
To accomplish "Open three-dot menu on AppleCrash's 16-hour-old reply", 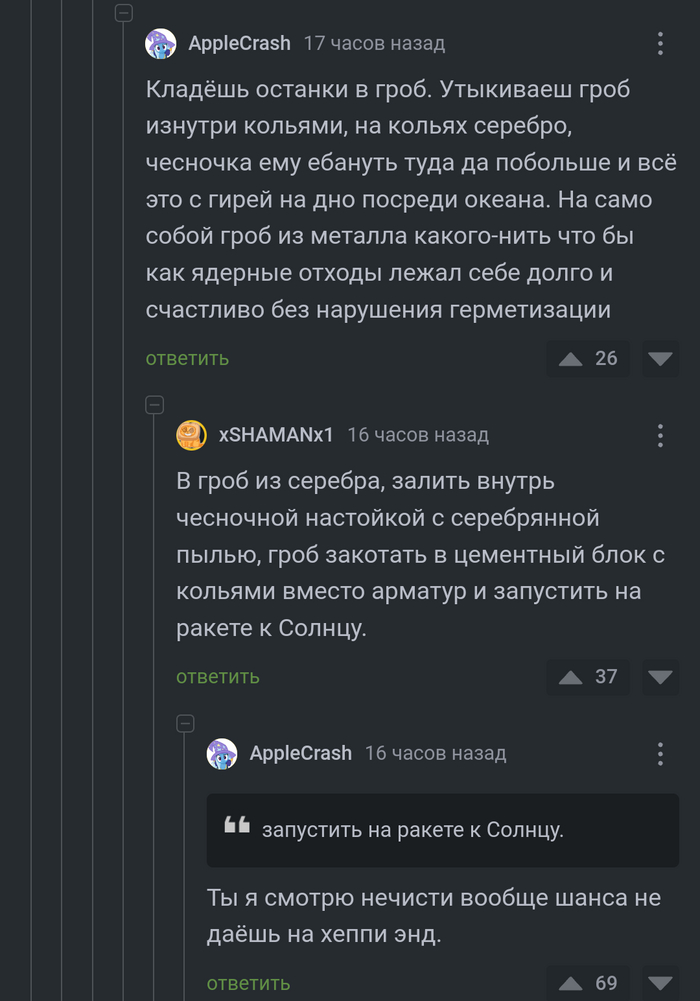I will point(660,753).
